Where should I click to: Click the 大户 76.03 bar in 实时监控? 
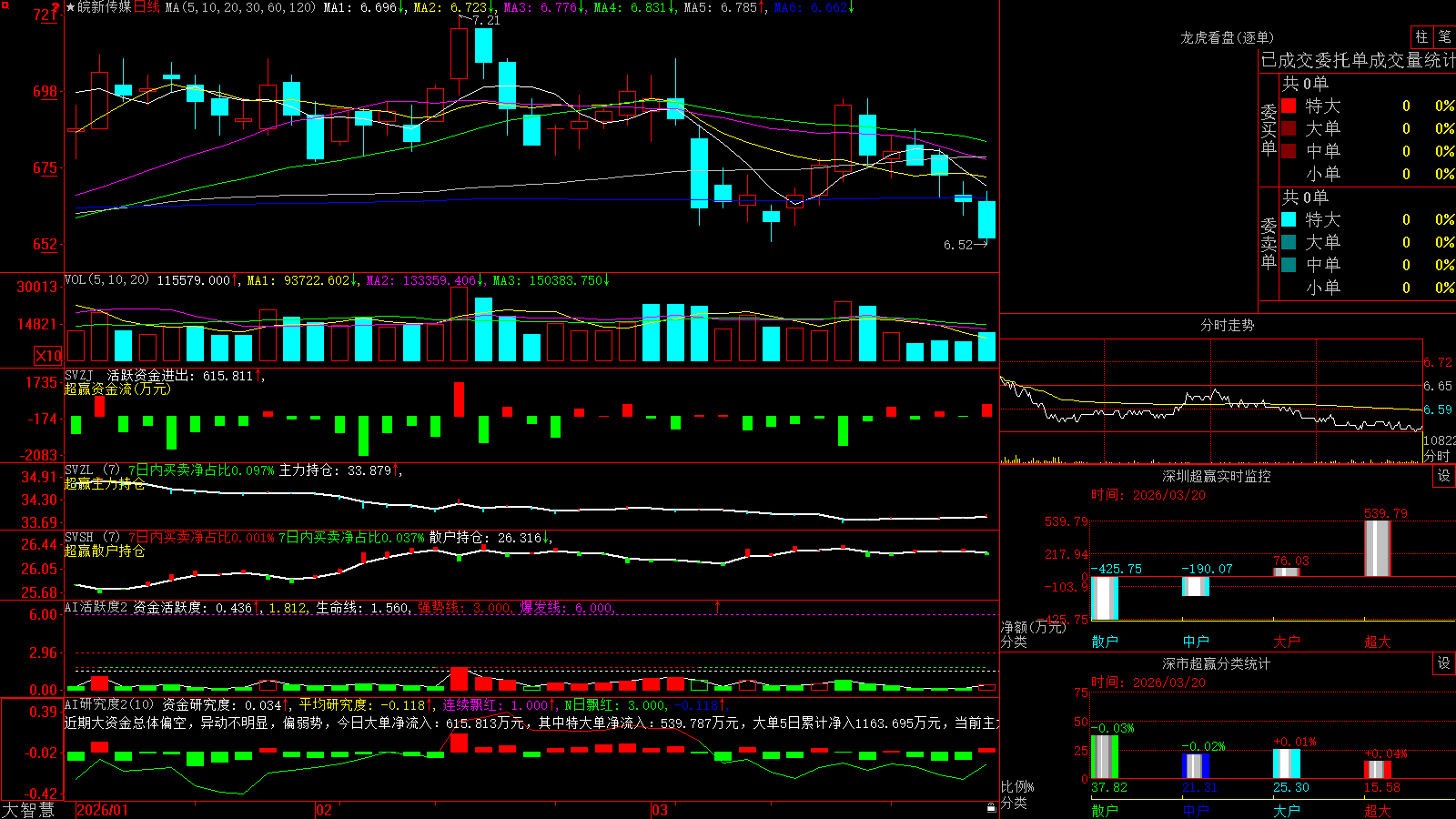pos(1287,571)
